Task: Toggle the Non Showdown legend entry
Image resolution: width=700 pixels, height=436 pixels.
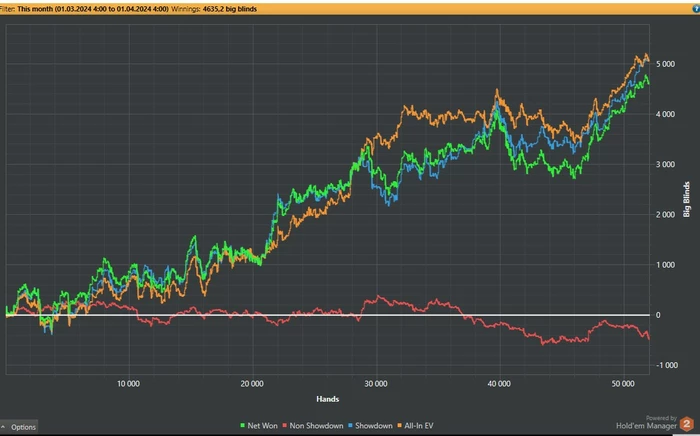Action: 312,426
